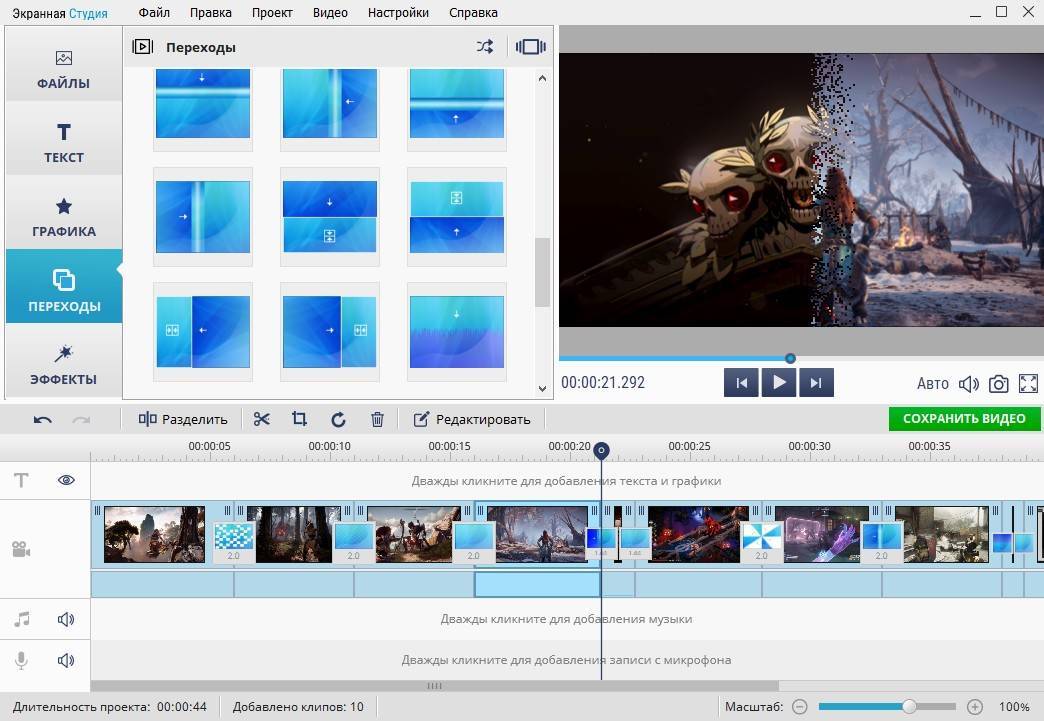Mute the music track speaker
Image resolution: width=1044 pixels, height=721 pixels.
66,619
